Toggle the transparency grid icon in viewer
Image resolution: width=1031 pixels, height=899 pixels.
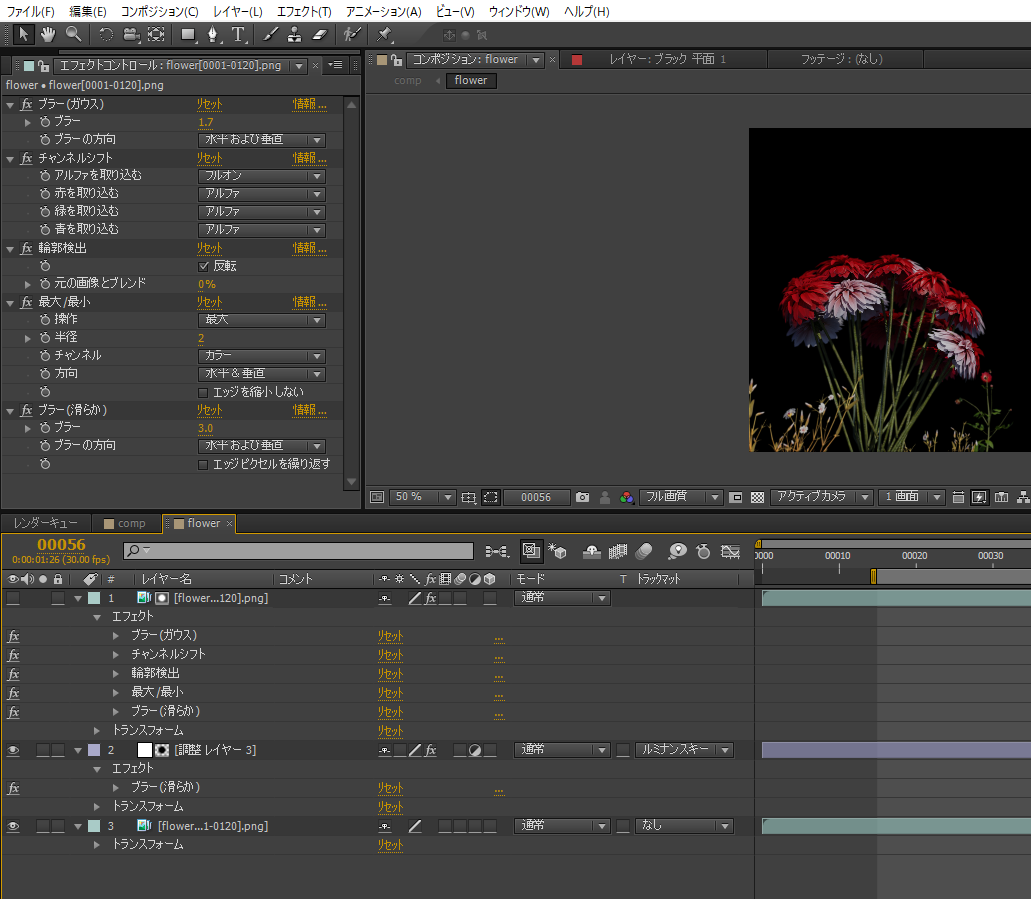757,497
